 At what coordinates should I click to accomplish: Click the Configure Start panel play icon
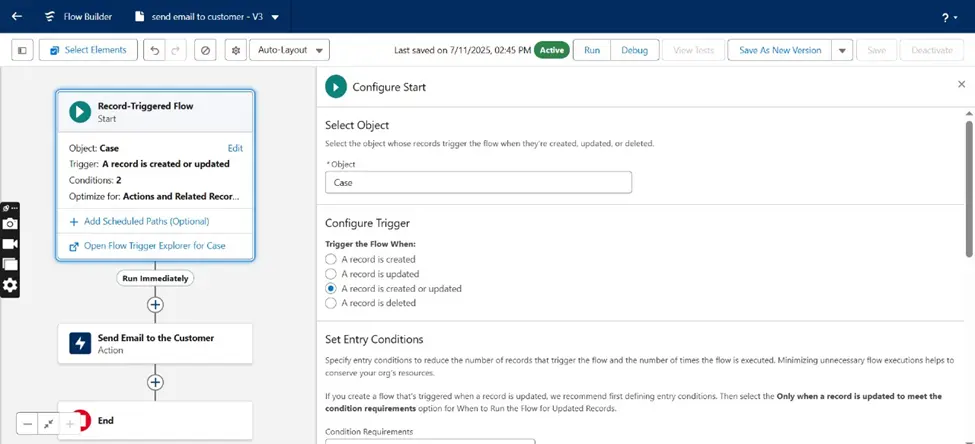(x=336, y=87)
